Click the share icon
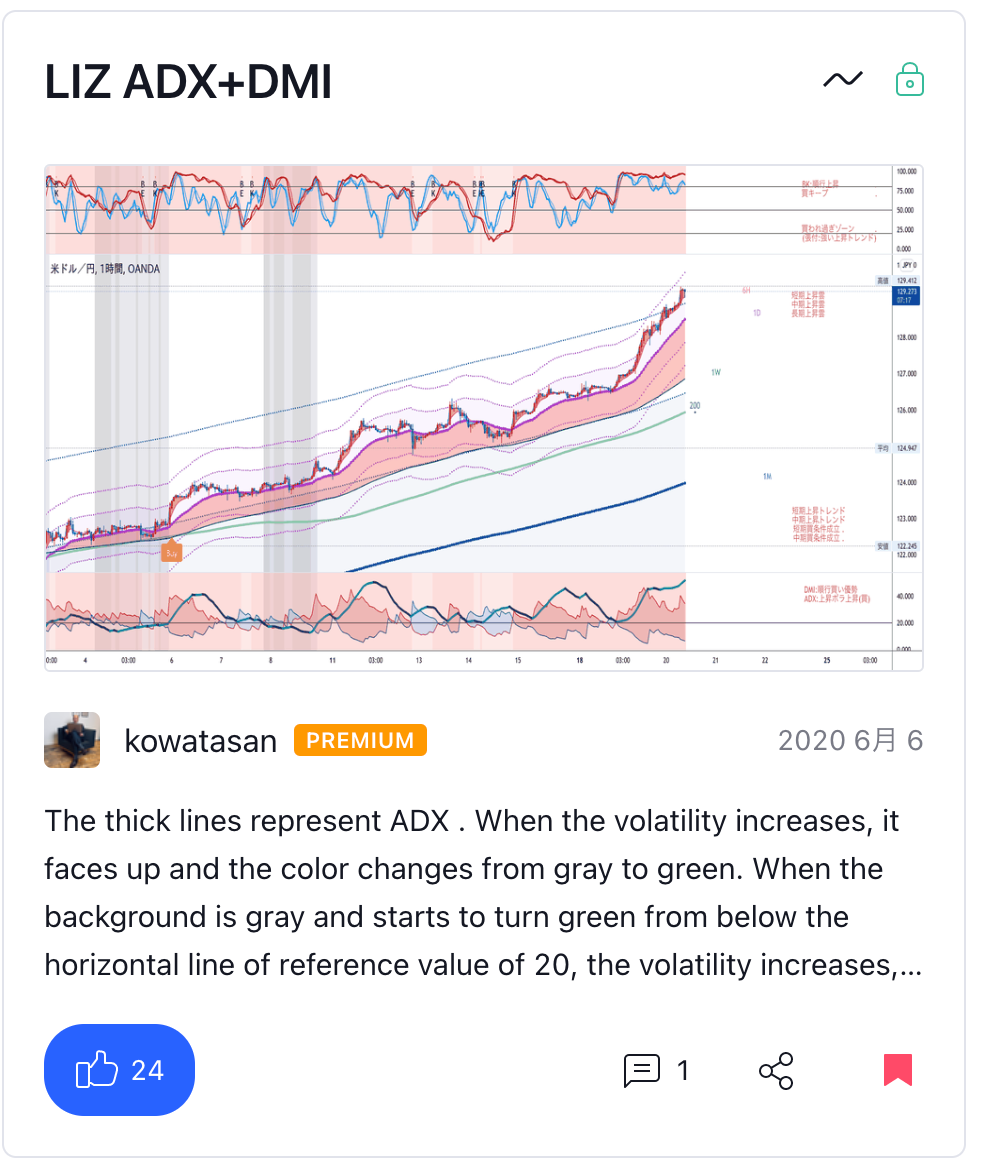This screenshot has width=984, height=1174. [776, 1070]
